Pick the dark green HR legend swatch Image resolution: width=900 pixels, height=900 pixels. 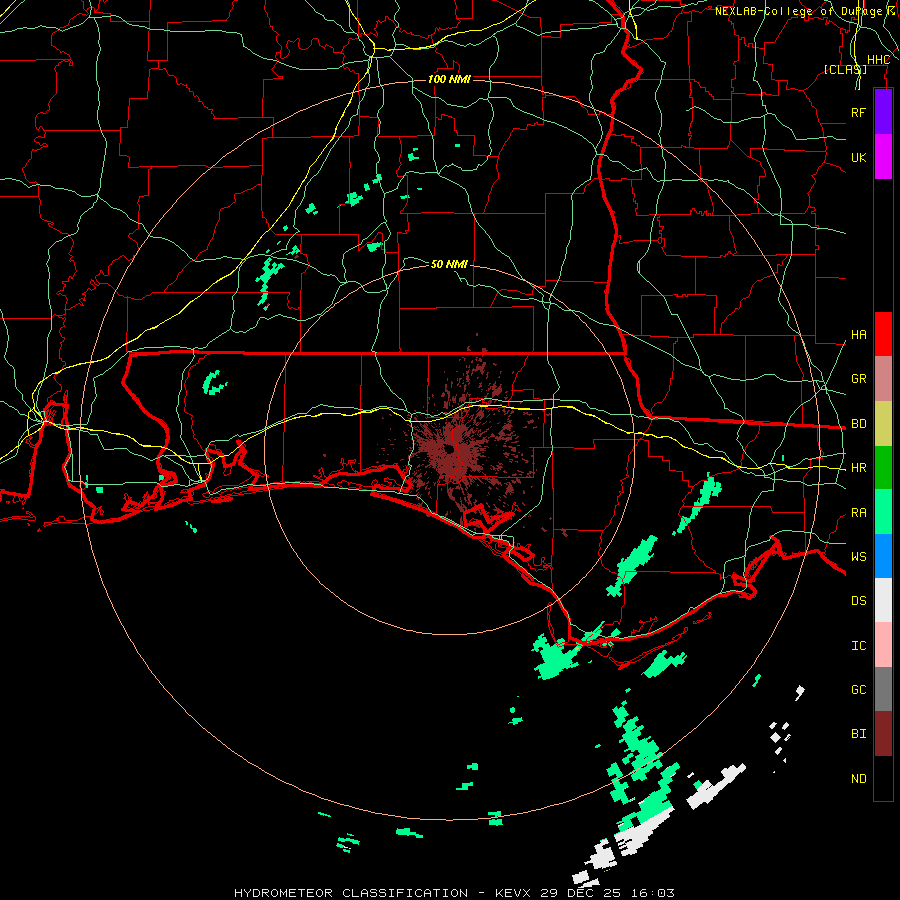click(883, 467)
